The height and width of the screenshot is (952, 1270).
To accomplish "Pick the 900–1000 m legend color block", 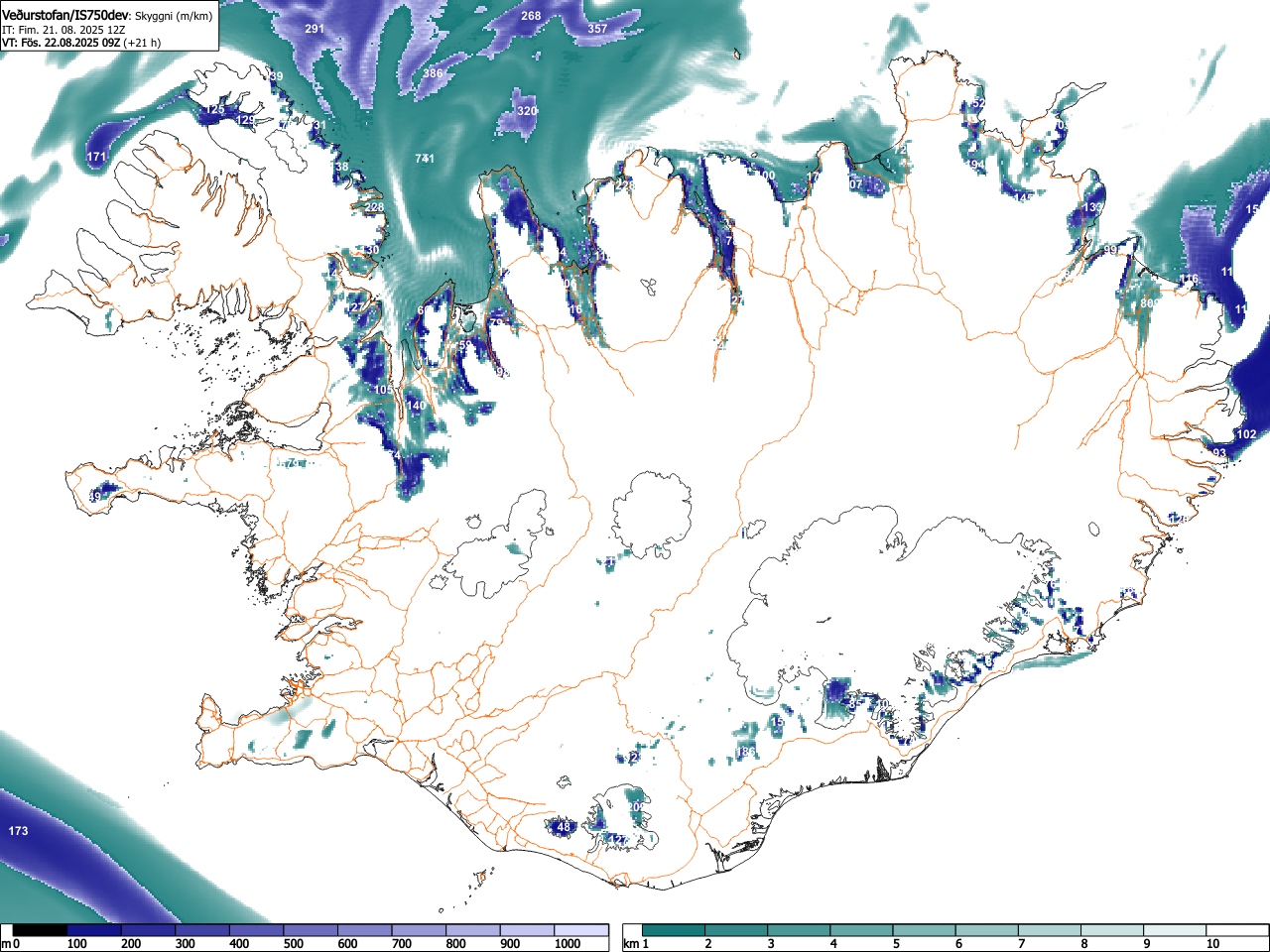I will coord(527,930).
